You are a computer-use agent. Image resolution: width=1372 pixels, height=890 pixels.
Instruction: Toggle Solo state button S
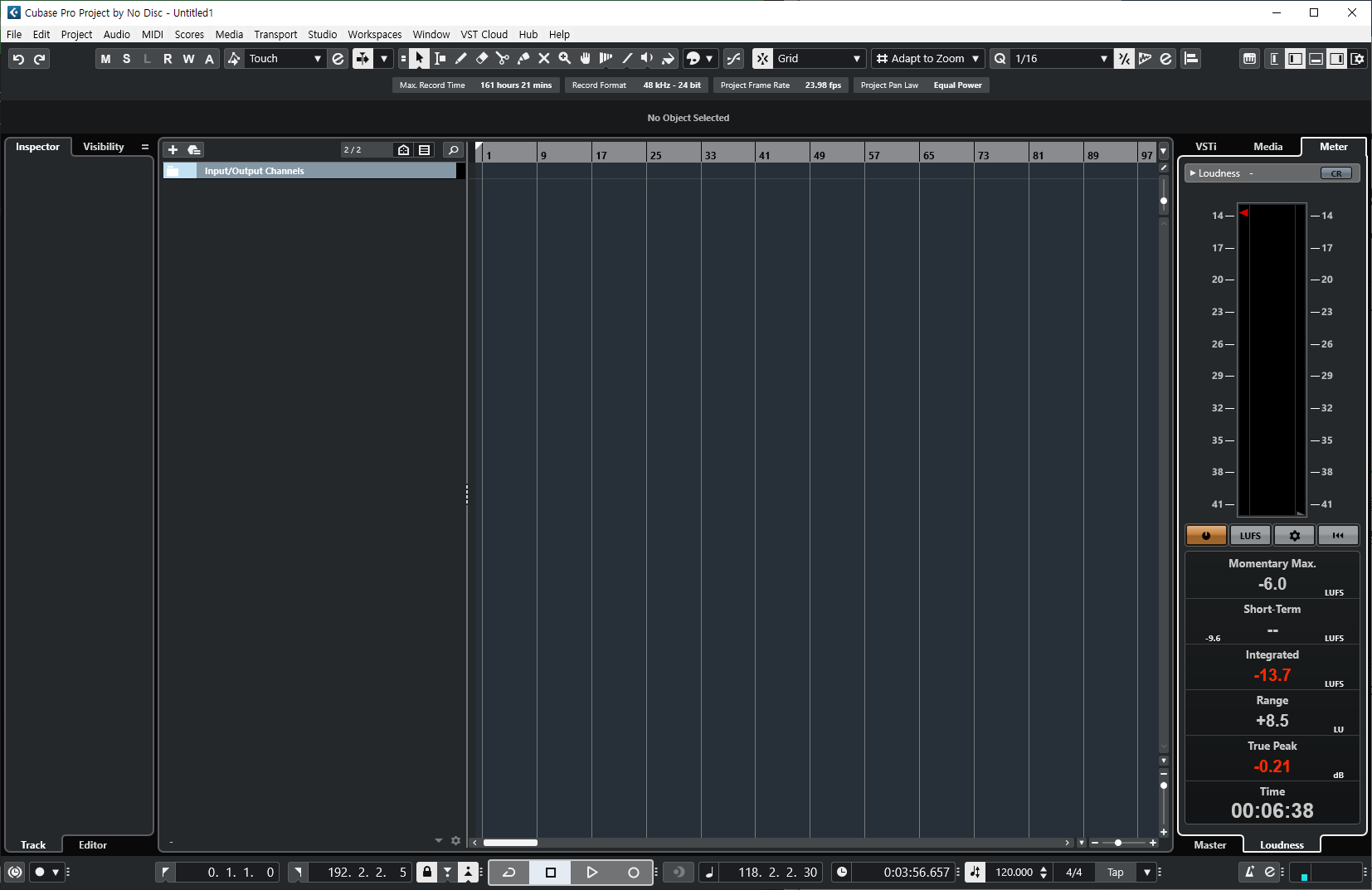click(x=126, y=58)
